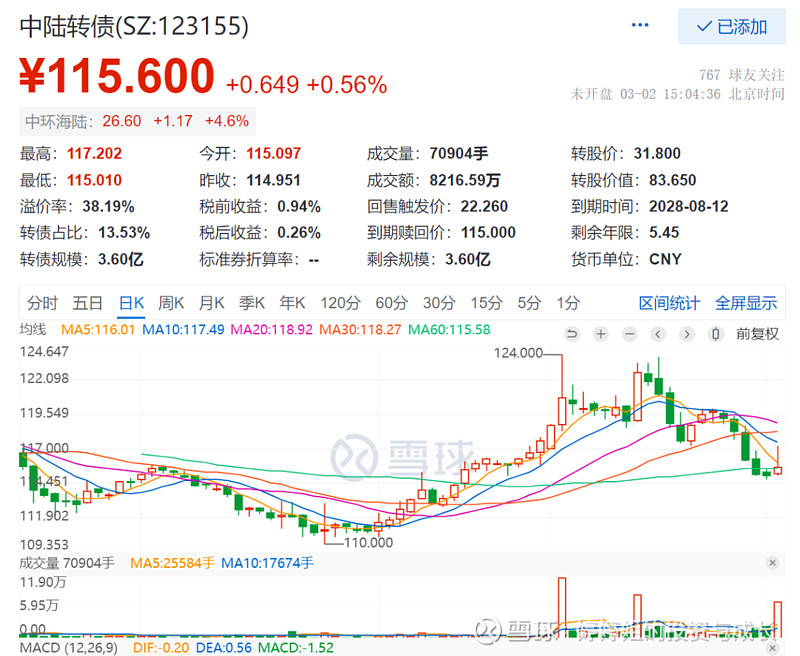Click the DEA:0.56 value
Screen dimensions: 800x656
[x=224, y=648]
